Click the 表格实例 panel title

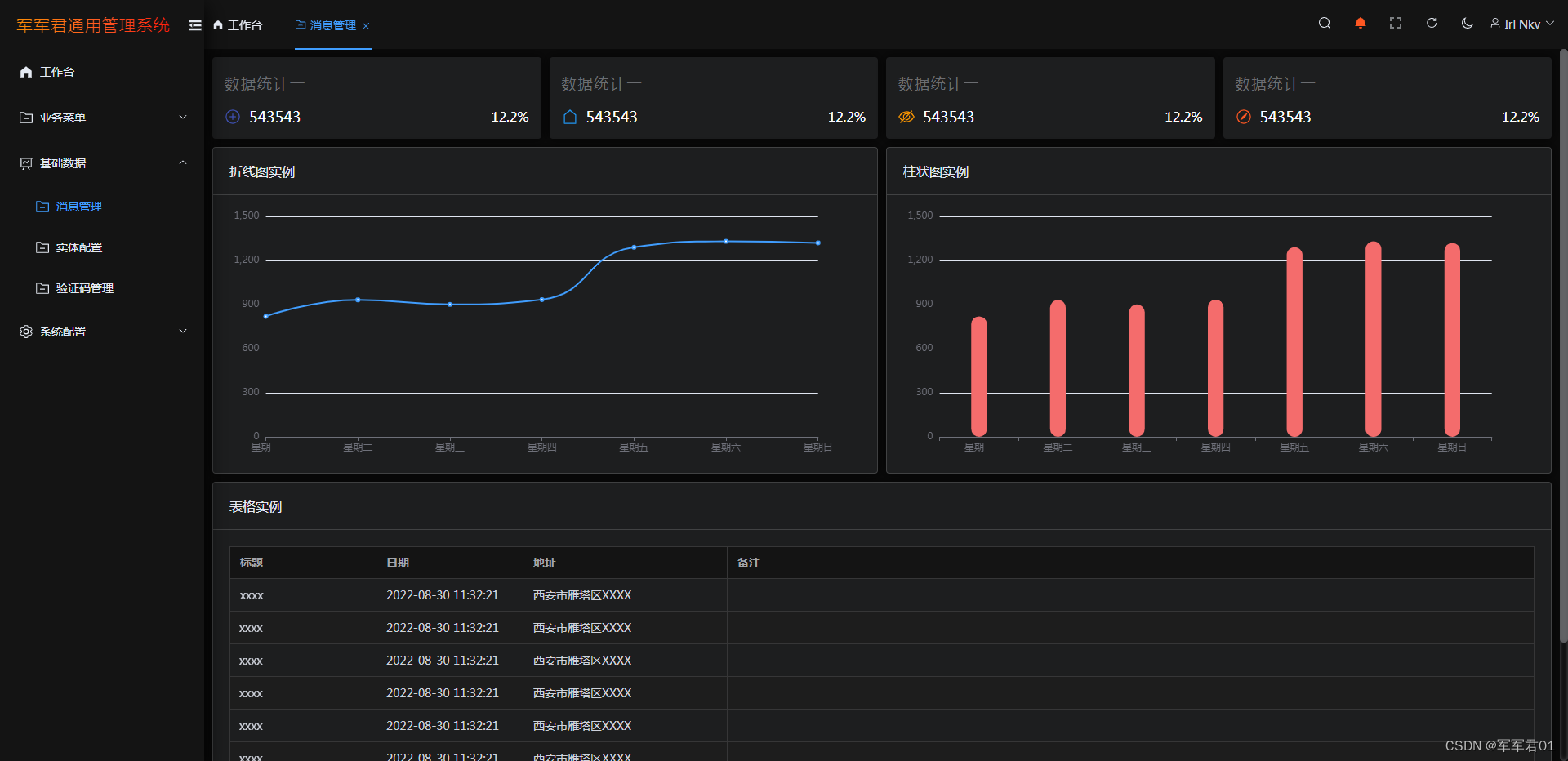(x=256, y=506)
